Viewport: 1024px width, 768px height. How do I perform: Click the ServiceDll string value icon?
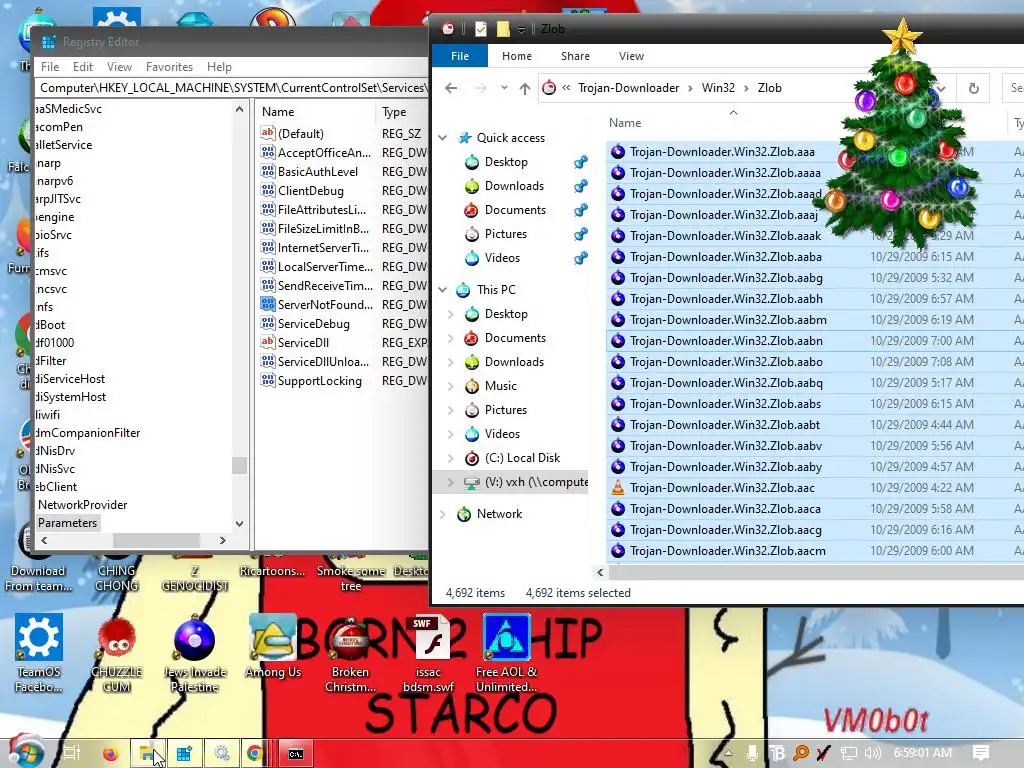(268, 342)
